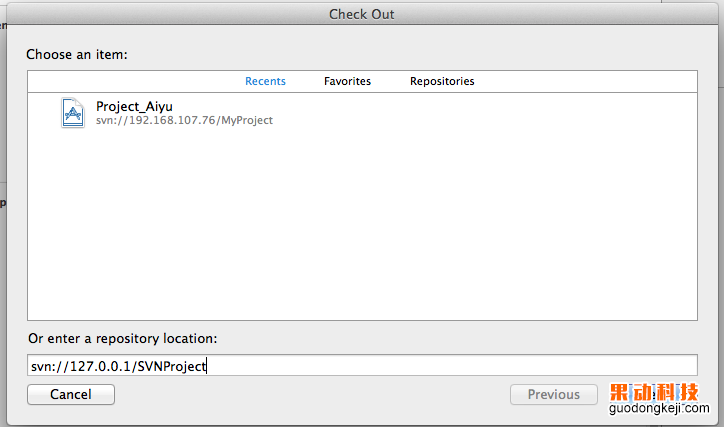
Task: Show the Repositories tab
Action: (442, 81)
